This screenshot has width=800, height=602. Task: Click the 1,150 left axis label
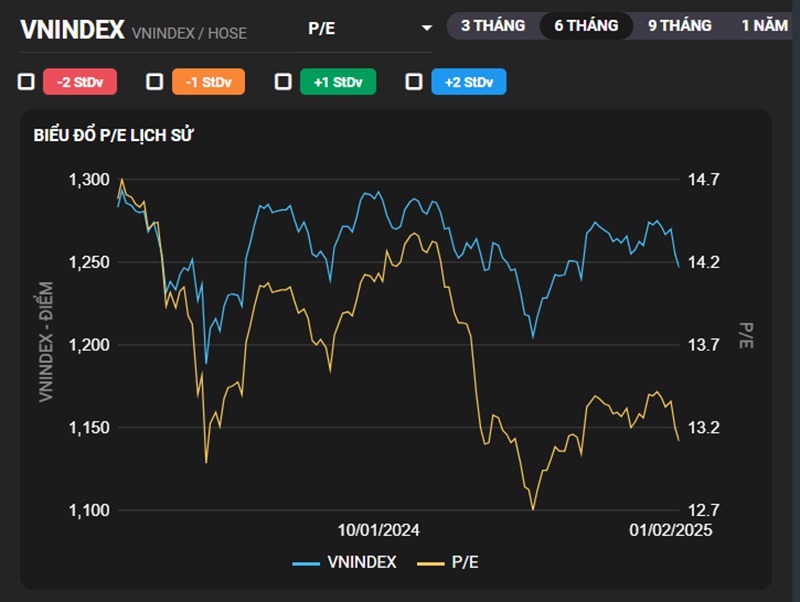[89, 428]
